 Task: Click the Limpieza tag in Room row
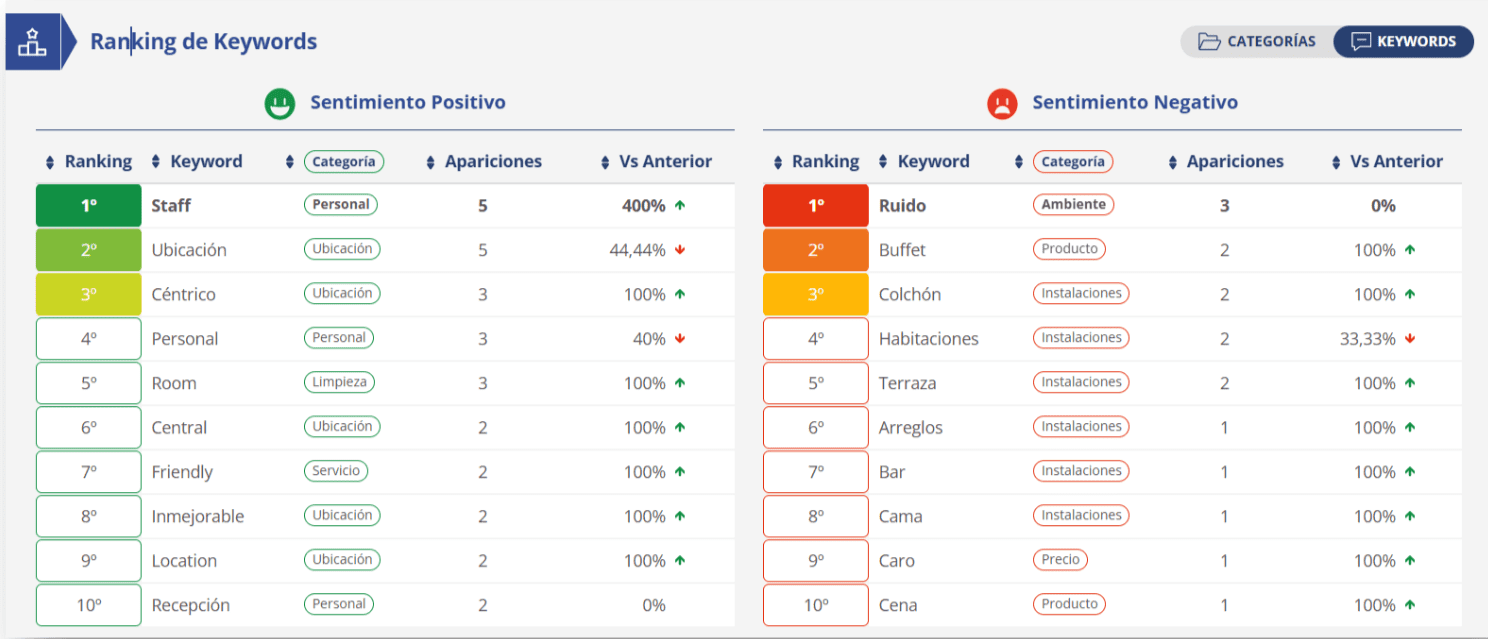click(x=340, y=382)
